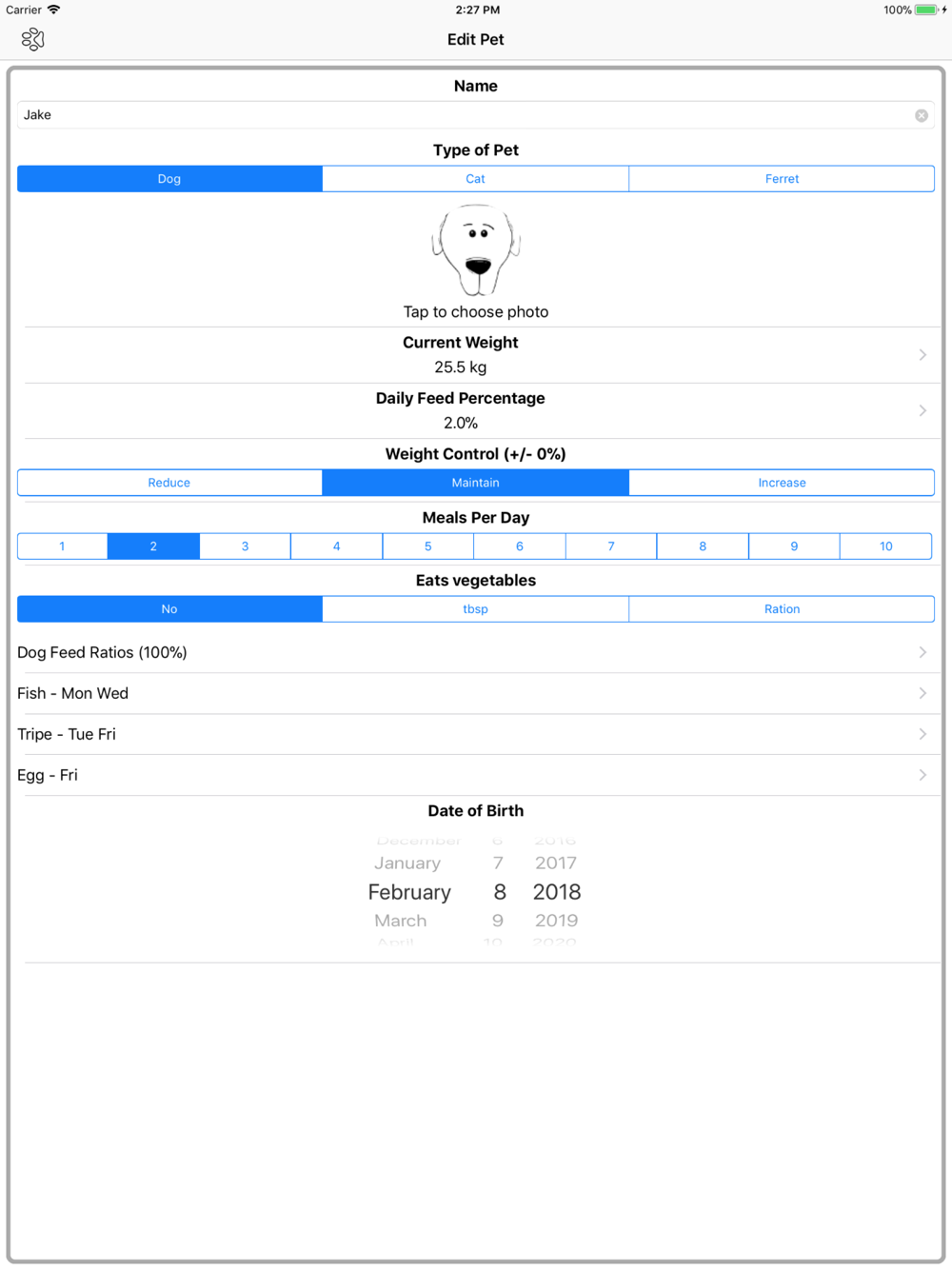Pick day 7 in date picker
The image size is (952, 1270).
498,863
